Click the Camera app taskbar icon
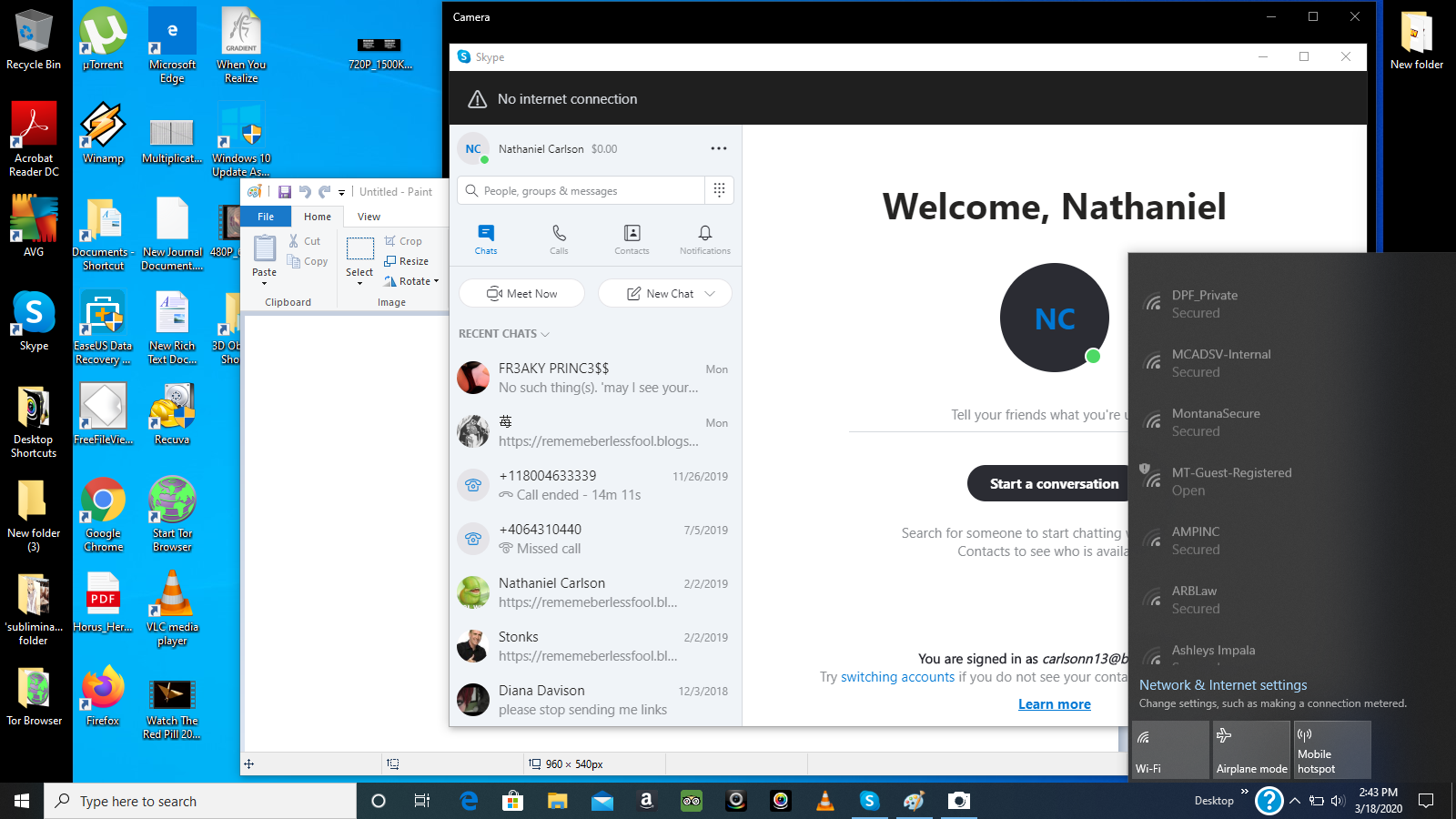 (959, 801)
